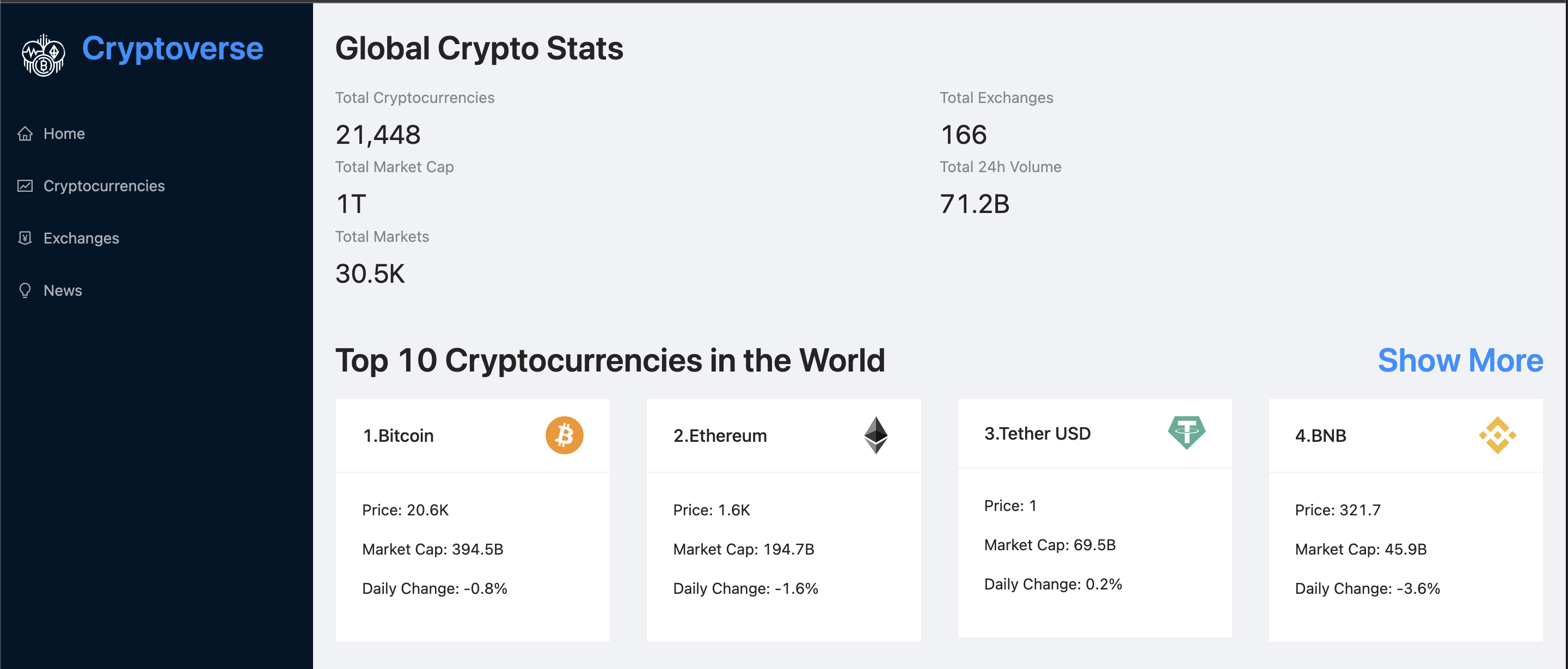Viewport: 1568px width, 669px height.
Task: Click the News lightbulb icon
Action: tap(24, 290)
